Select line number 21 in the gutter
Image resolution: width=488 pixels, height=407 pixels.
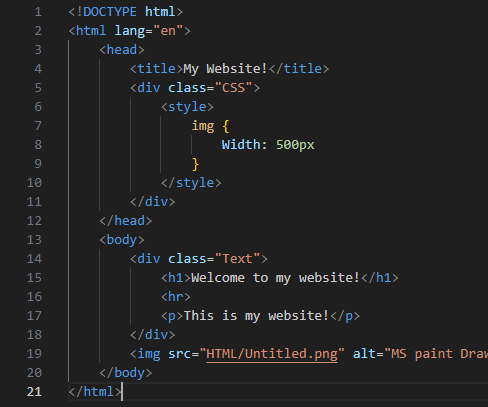34,392
